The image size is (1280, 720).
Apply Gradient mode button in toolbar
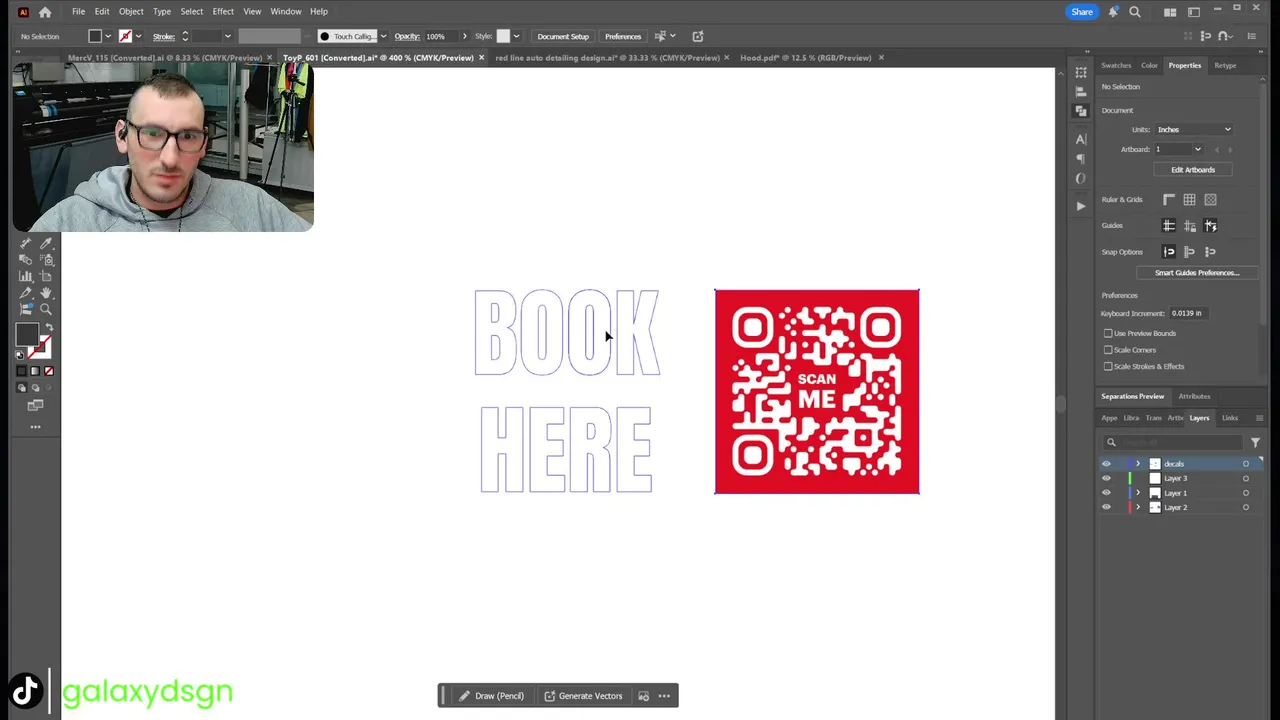35,371
